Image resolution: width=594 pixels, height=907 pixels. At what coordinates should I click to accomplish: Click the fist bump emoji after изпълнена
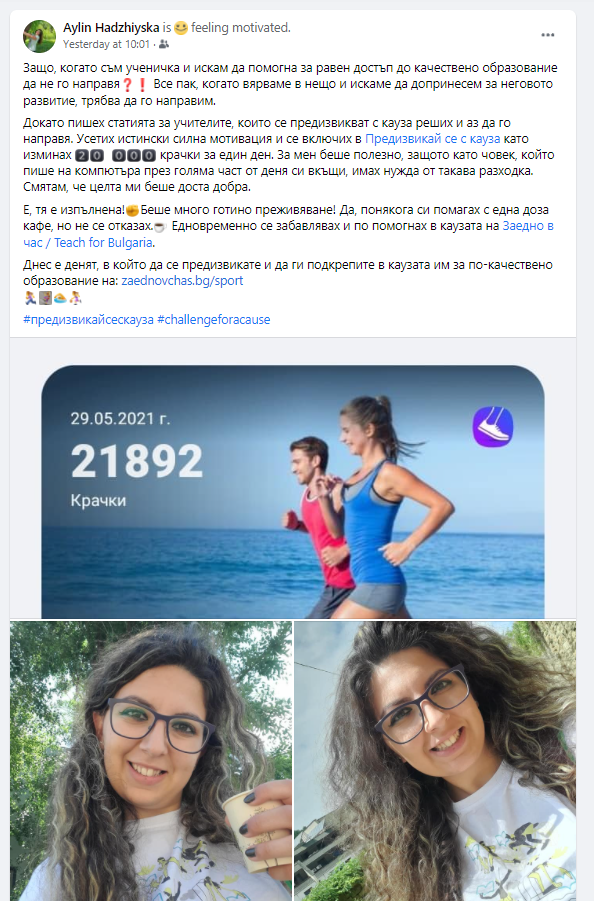point(132,211)
